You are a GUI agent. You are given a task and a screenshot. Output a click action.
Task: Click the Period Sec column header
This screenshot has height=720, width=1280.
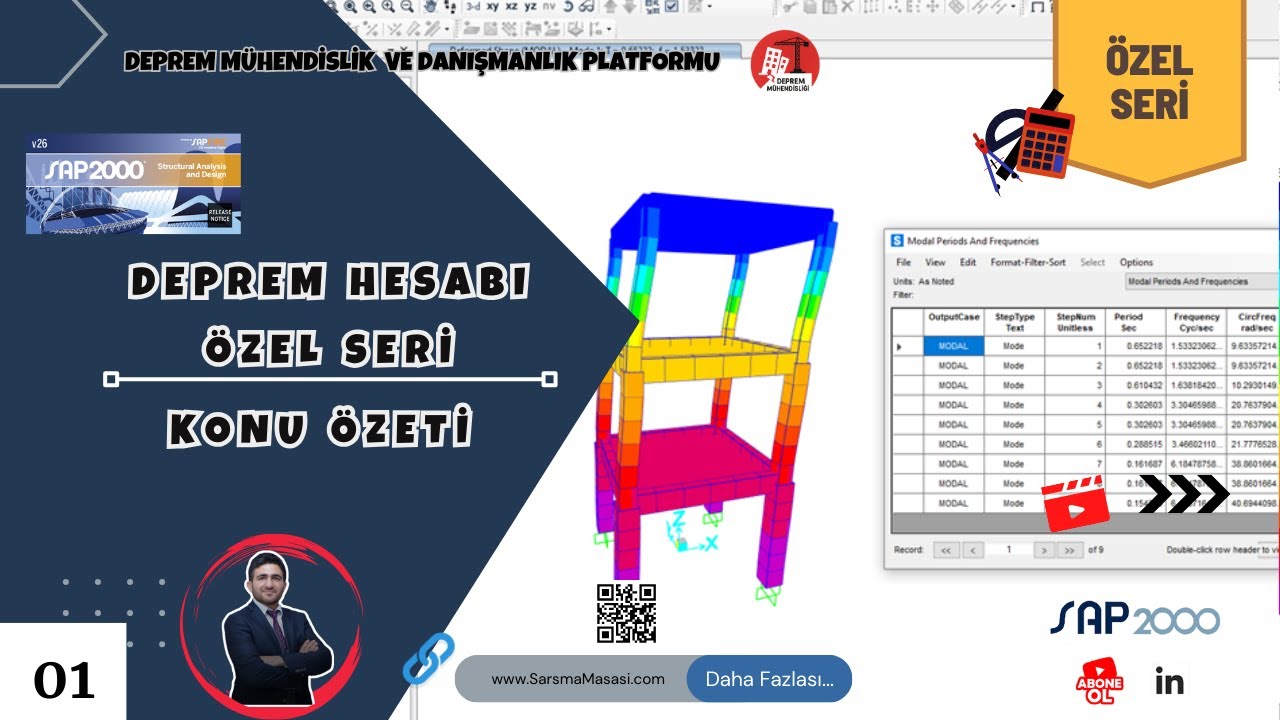pyautogui.click(x=1135, y=322)
